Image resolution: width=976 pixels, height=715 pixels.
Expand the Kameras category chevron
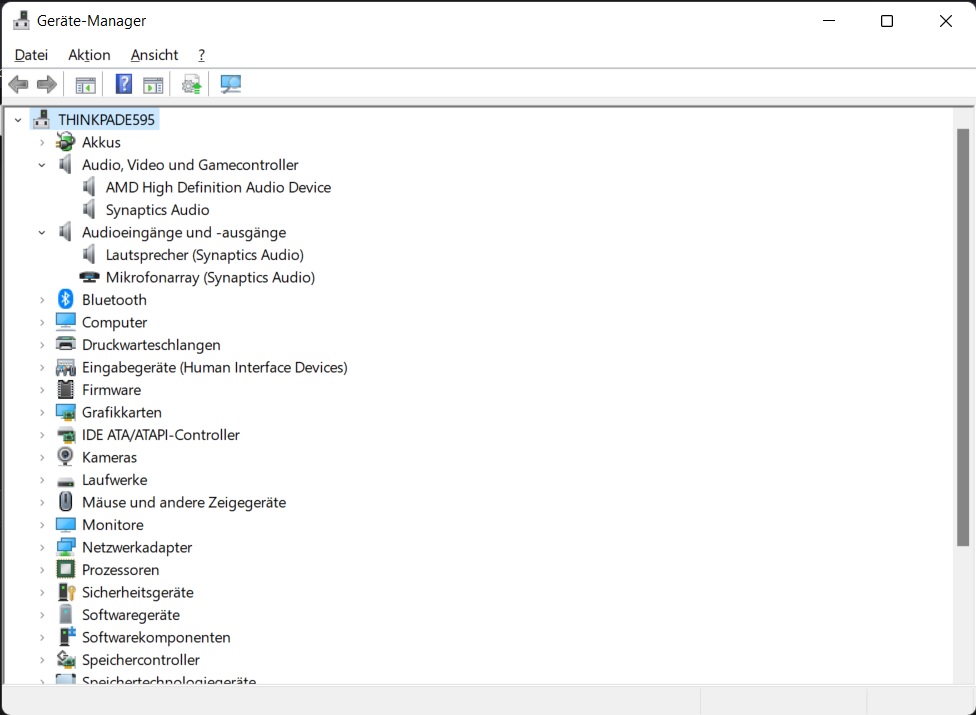42,457
